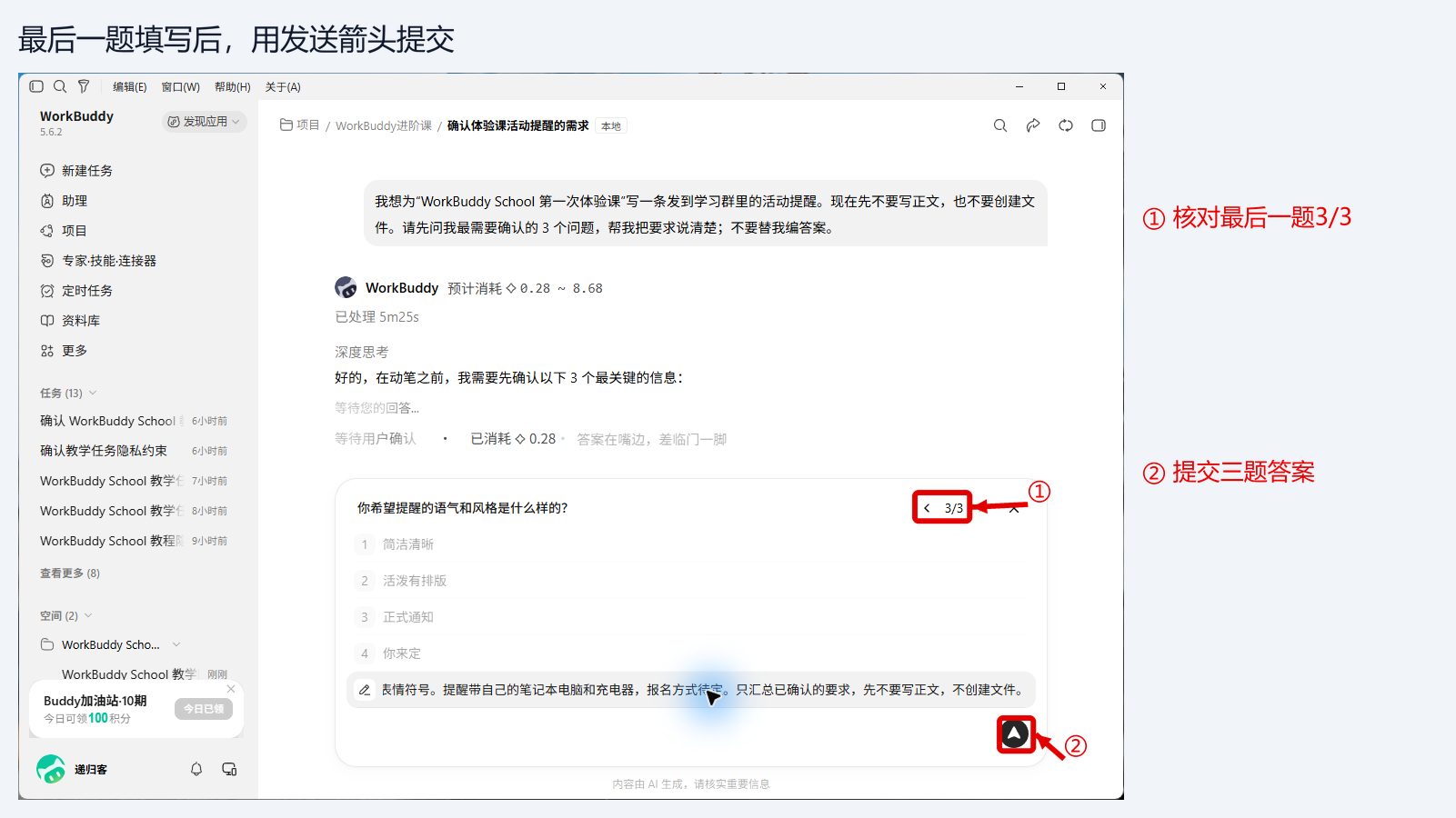1456x818 pixels.
Task: Click the 递归客 user avatar
Action: [51, 770]
